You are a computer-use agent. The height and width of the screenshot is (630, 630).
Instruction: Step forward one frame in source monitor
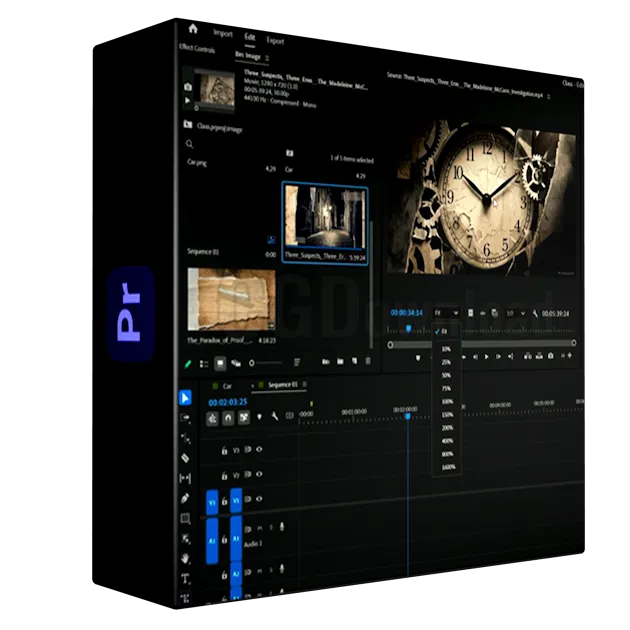(x=499, y=356)
